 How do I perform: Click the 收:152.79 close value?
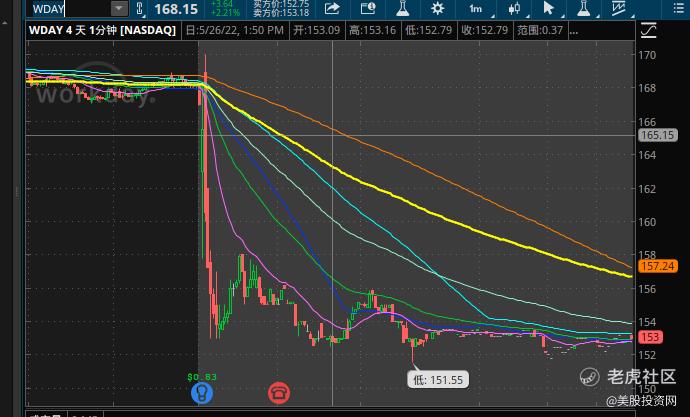pos(484,30)
